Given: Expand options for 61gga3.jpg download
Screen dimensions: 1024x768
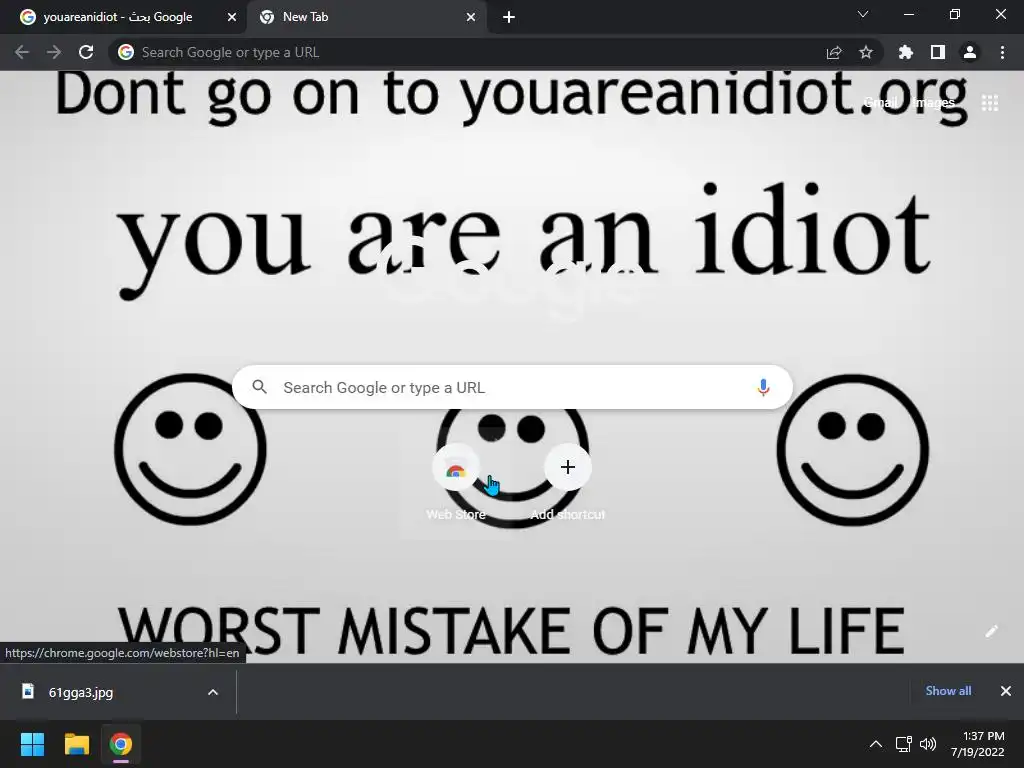Looking at the screenshot, I should (213, 692).
